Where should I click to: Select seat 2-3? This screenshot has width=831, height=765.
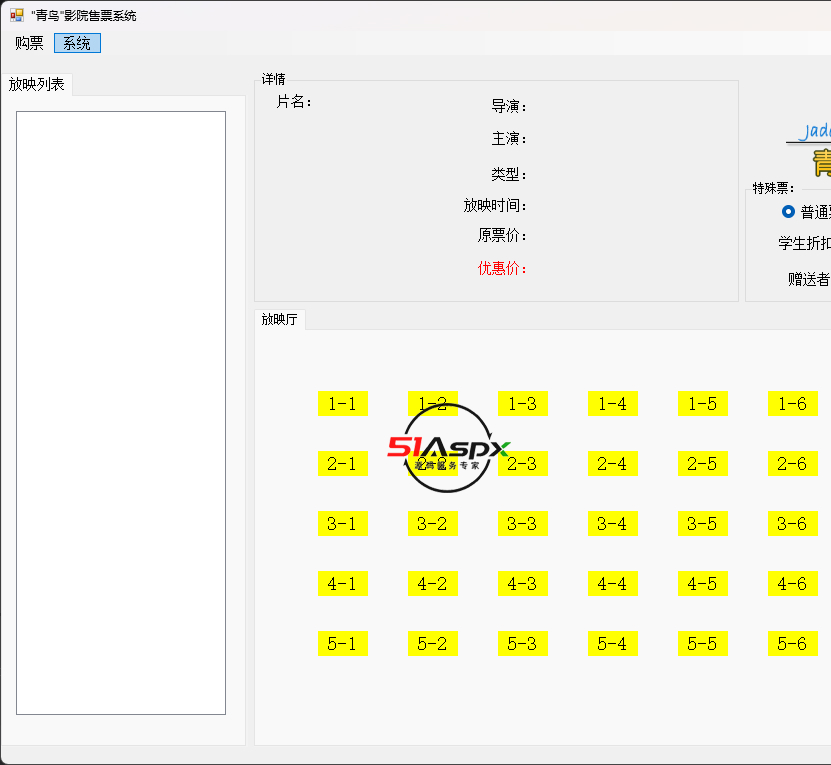pyautogui.click(x=523, y=463)
